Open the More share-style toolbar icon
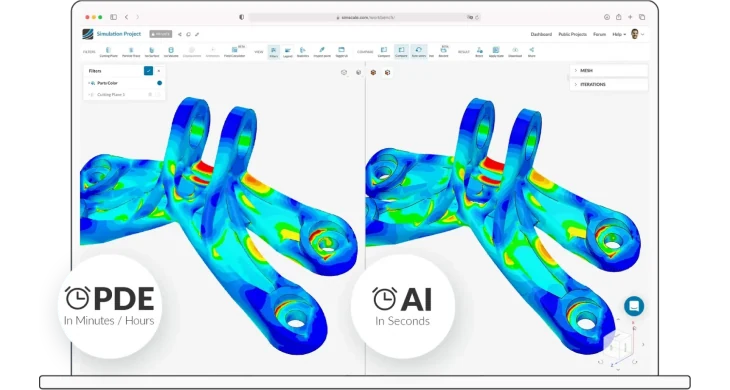Screen dimensions: 730x390 coord(531,52)
